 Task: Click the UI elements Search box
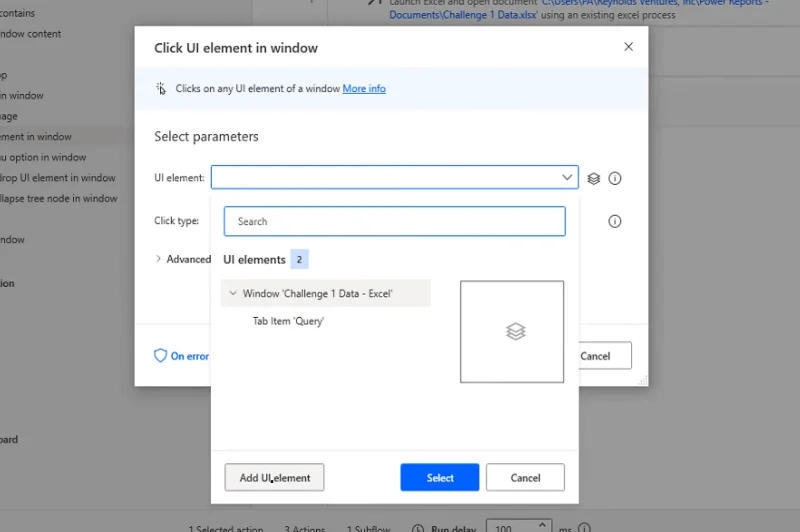(394, 221)
